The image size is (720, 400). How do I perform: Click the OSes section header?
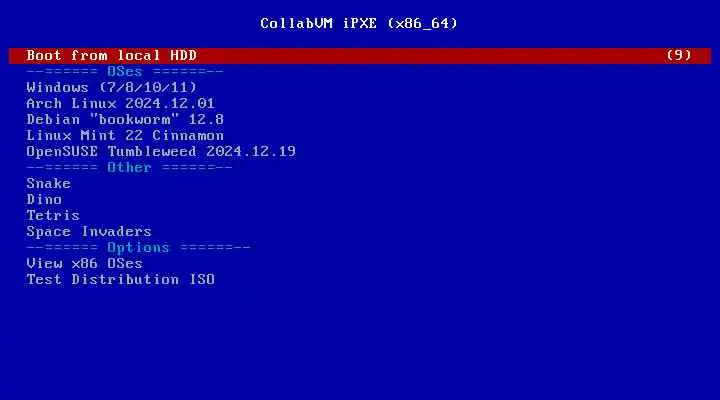125,72
